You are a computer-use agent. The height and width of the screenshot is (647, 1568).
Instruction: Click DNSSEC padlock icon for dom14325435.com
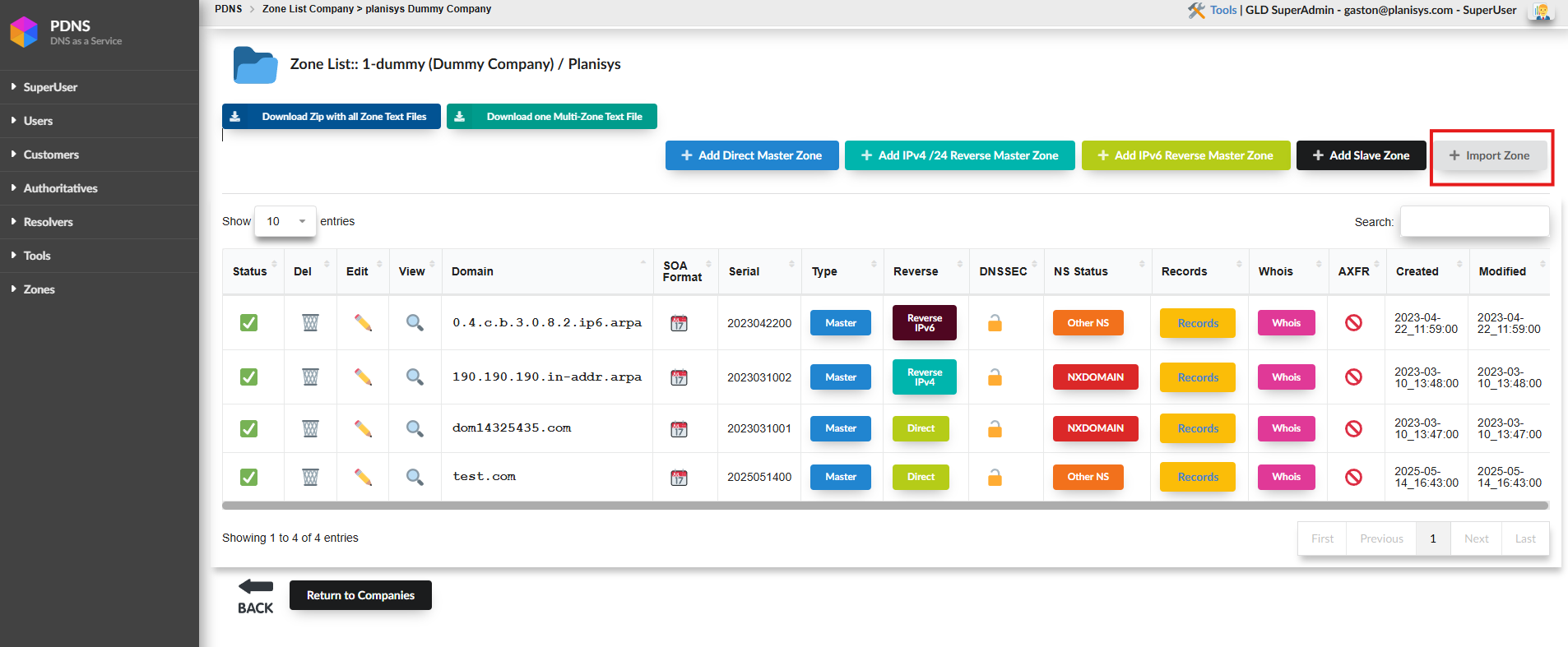tap(995, 429)
